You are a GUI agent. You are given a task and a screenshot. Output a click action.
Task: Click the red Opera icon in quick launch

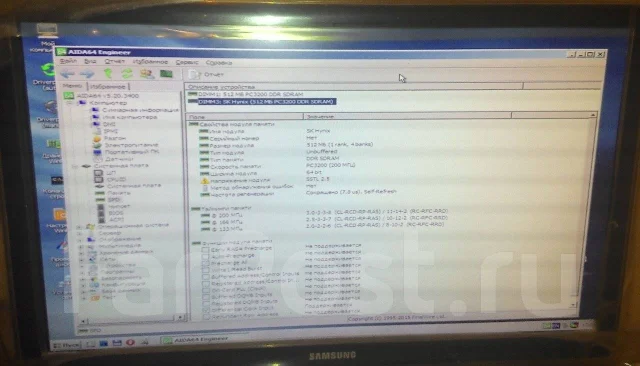tap(130, 342)
